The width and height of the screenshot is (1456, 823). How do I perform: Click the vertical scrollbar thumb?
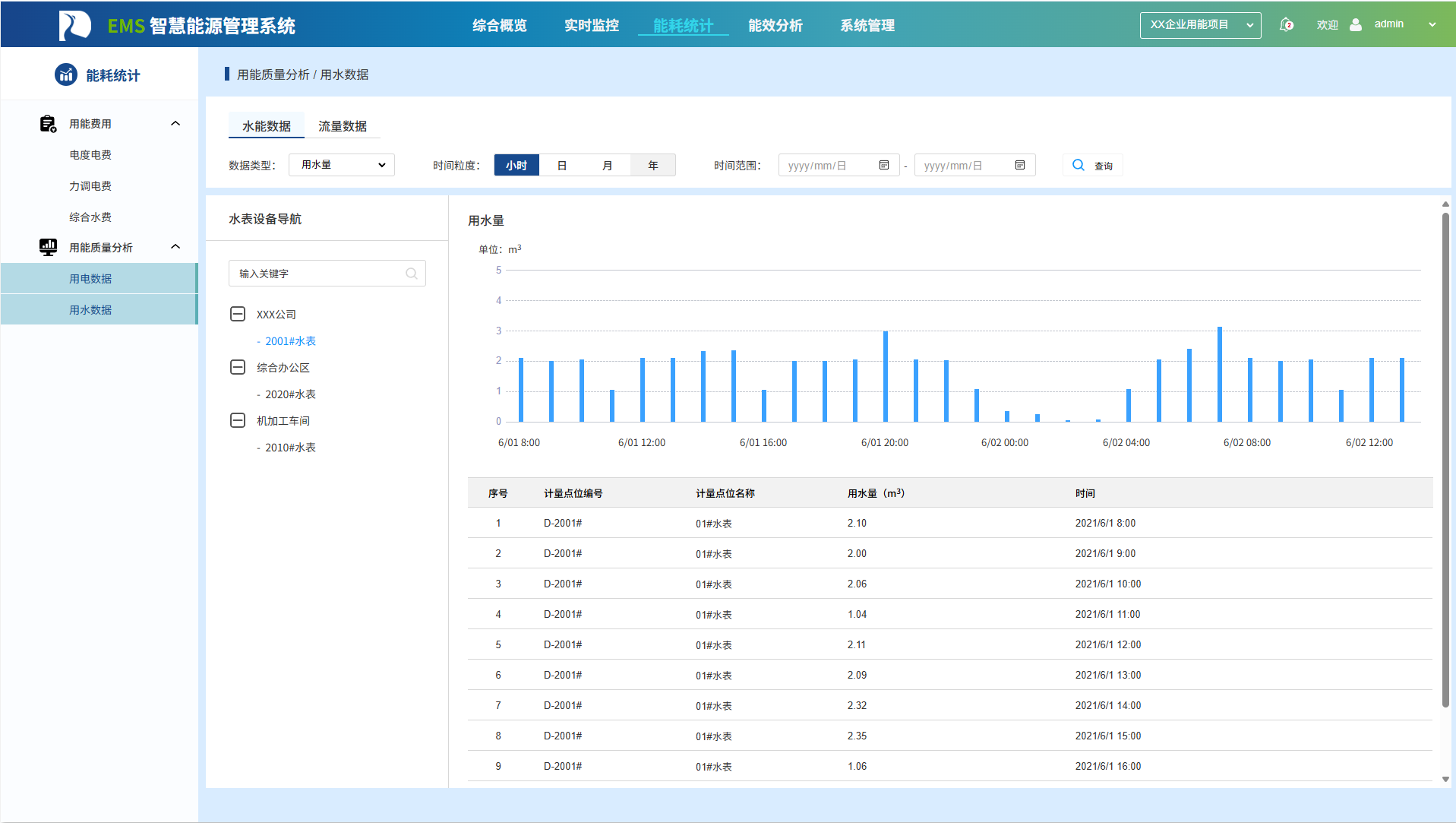point(1445,460)
